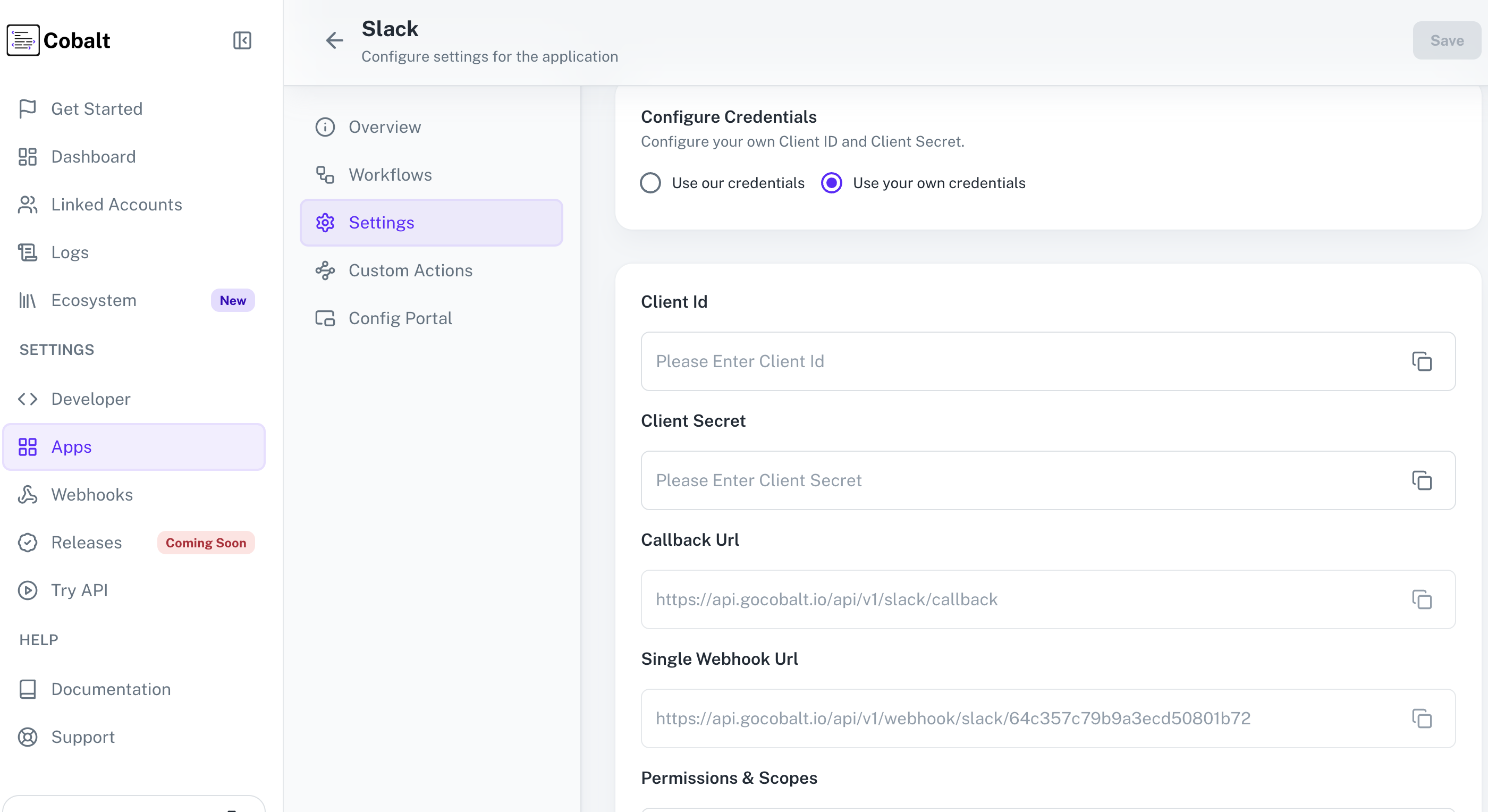Open the Ecosystem section marked New
Image resolution: width=1488 pixels, height=812 pixels.
click(x=92, y=300)
